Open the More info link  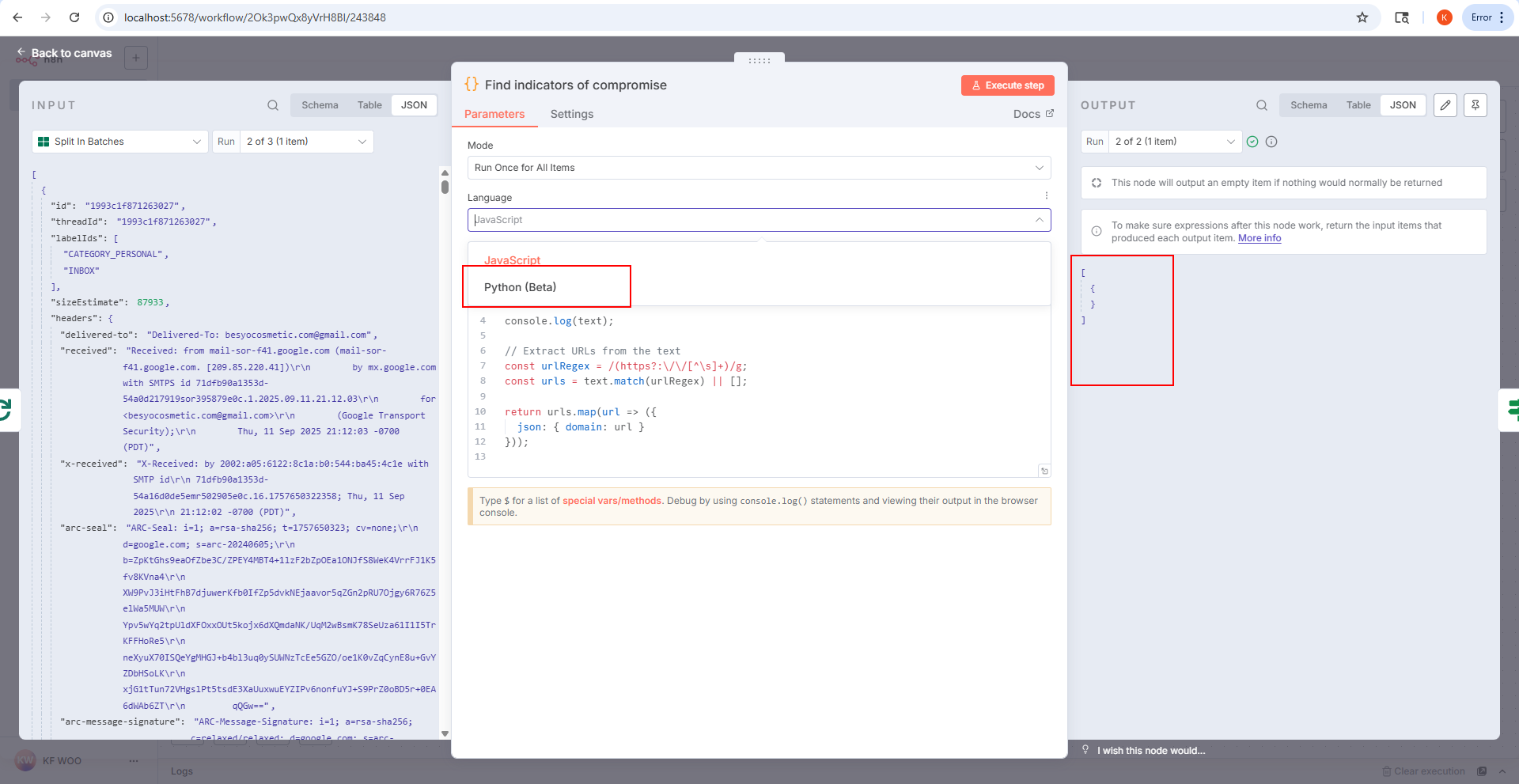tap(1260, 238)
